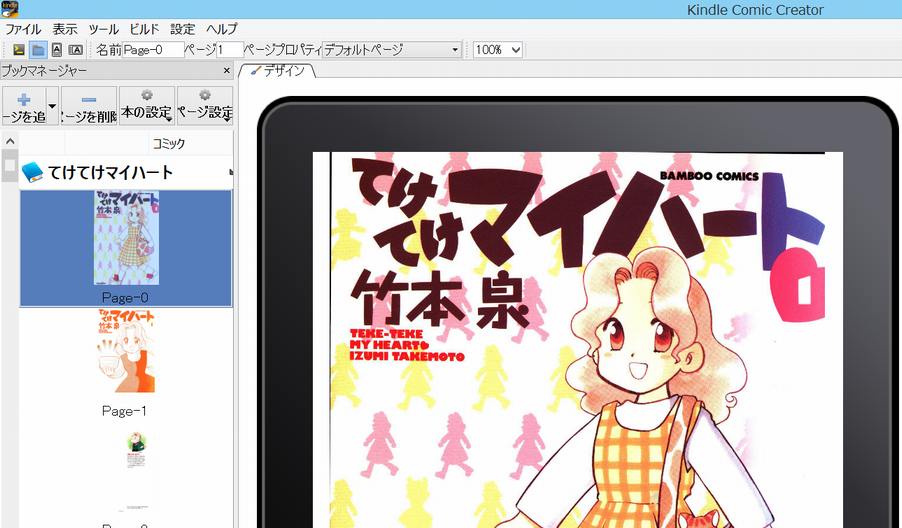This screenshot has height=528, width=902.
Task: Click the portrait text page icon
Action: pos(56,50)
